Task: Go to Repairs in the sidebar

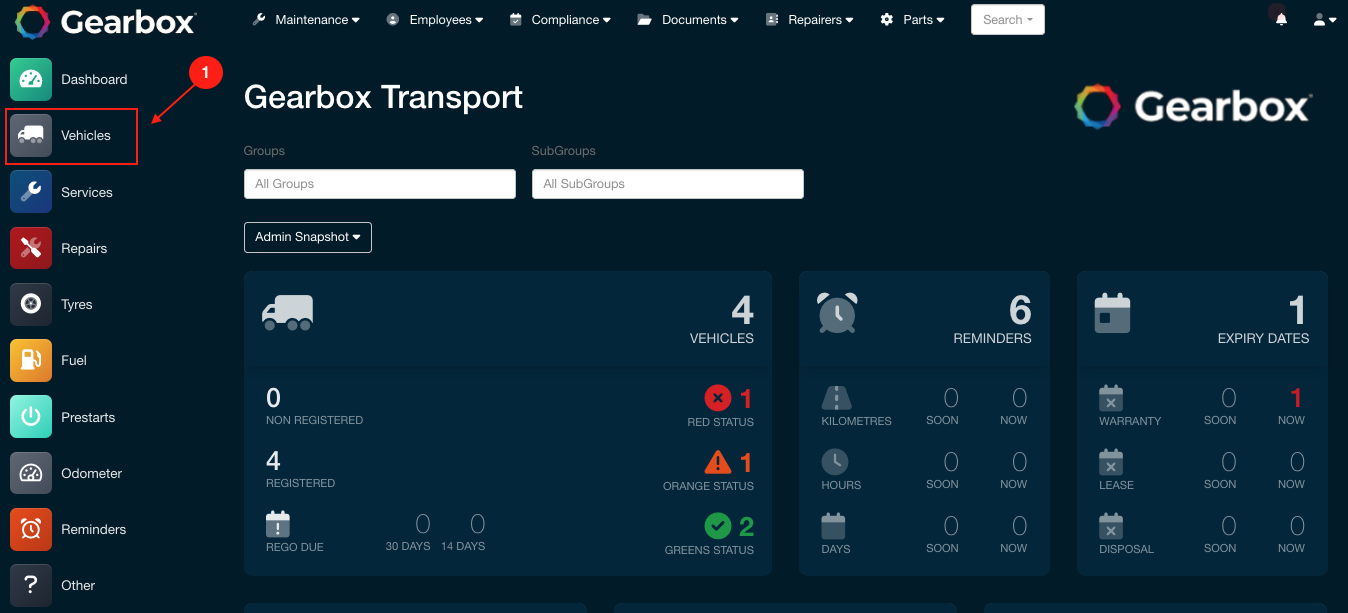Action: click(84, 248)
